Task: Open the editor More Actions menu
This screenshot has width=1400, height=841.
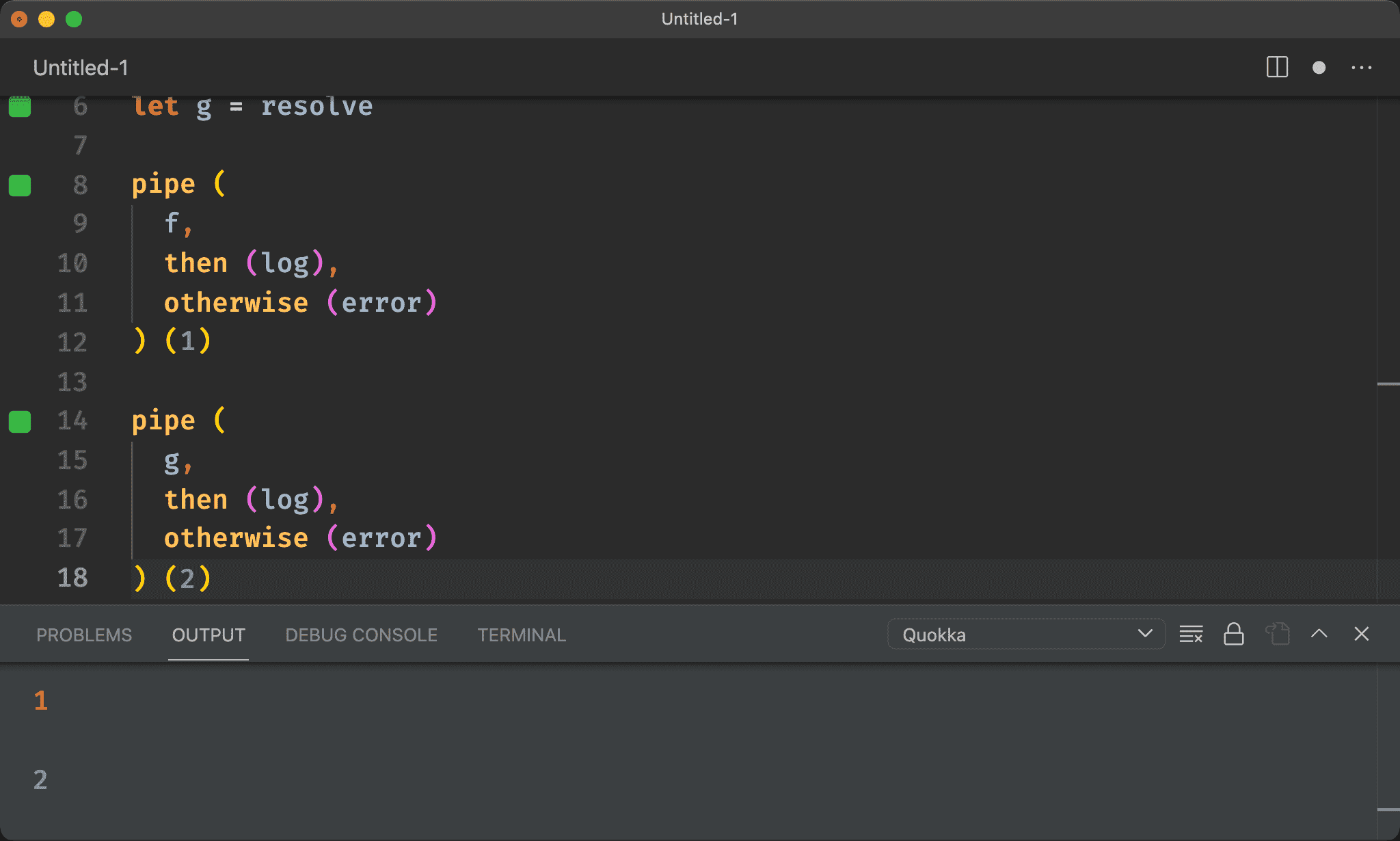Action: (x=1361, y=67)
